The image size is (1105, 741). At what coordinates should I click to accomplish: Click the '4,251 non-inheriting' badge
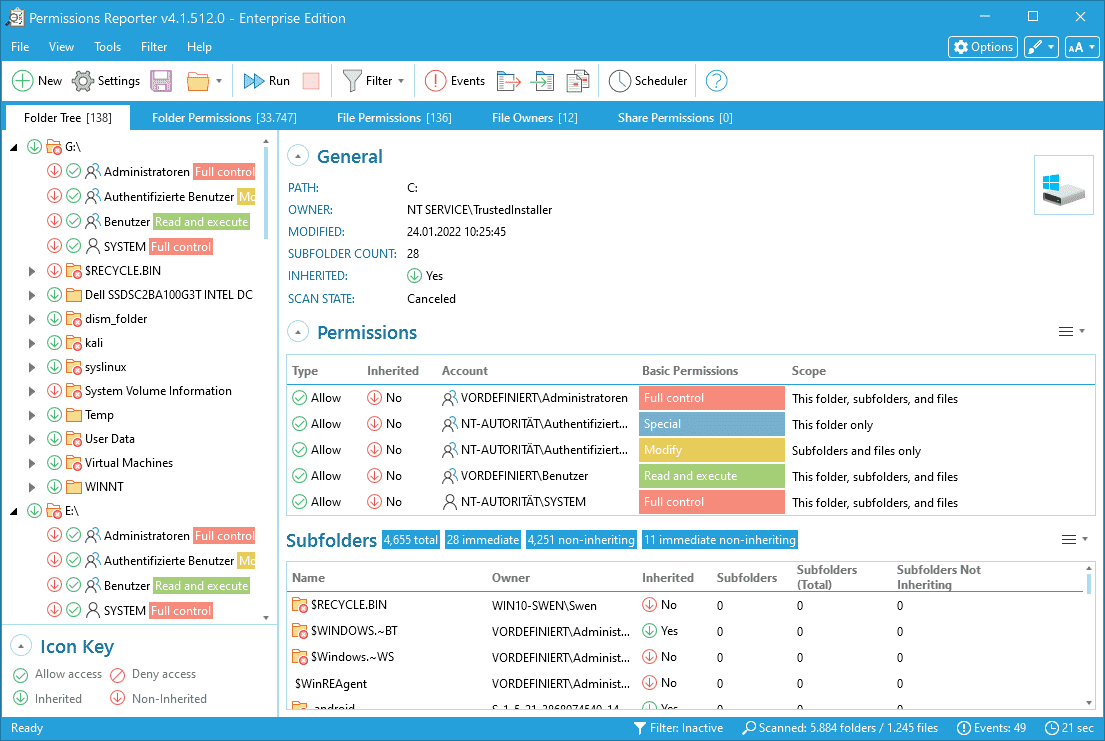point(581,540)
